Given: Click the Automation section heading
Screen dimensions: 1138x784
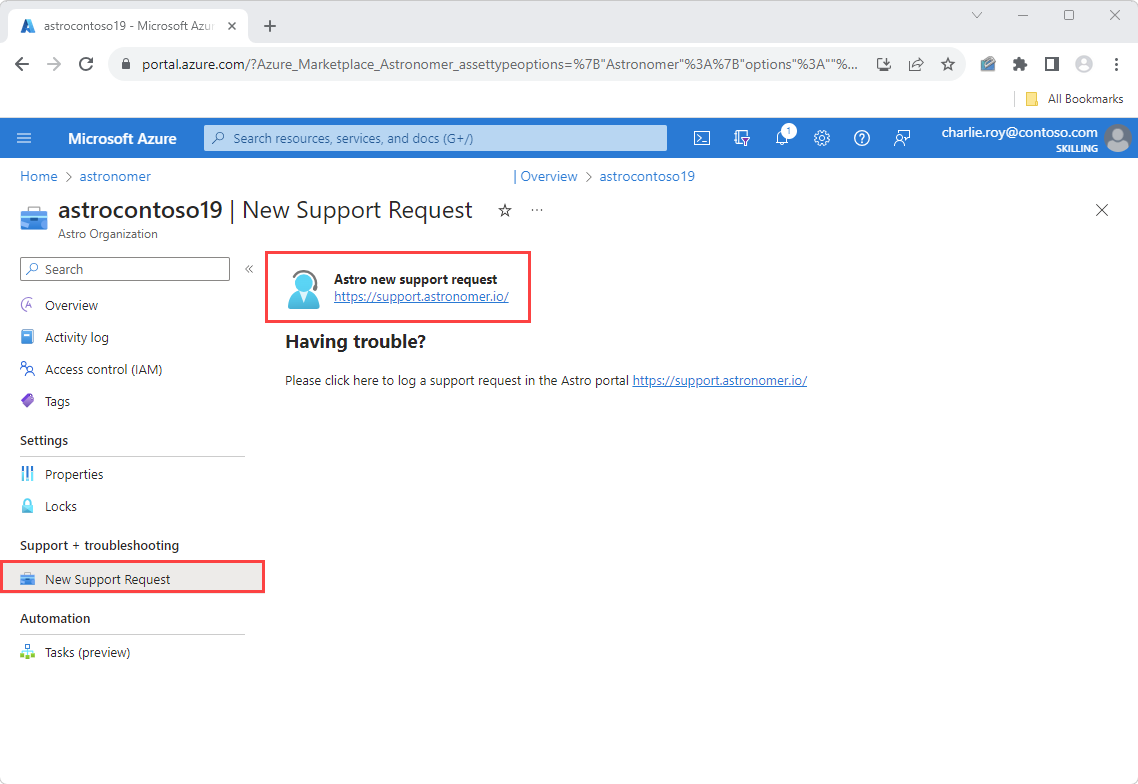Looking at the screenshot, I should [x=55, y=618].
